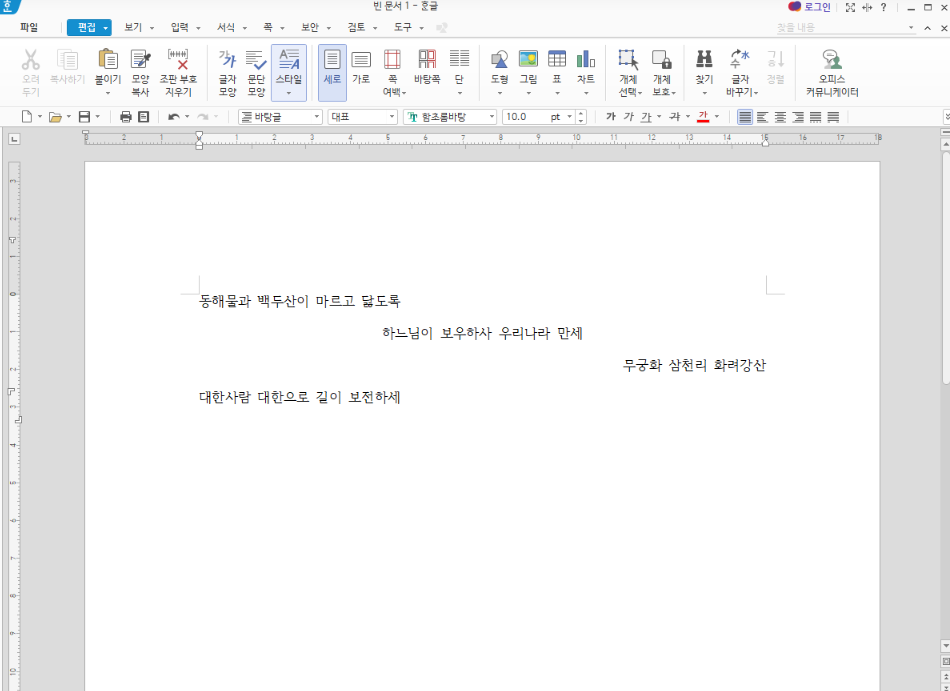Click the print icon

125,117
